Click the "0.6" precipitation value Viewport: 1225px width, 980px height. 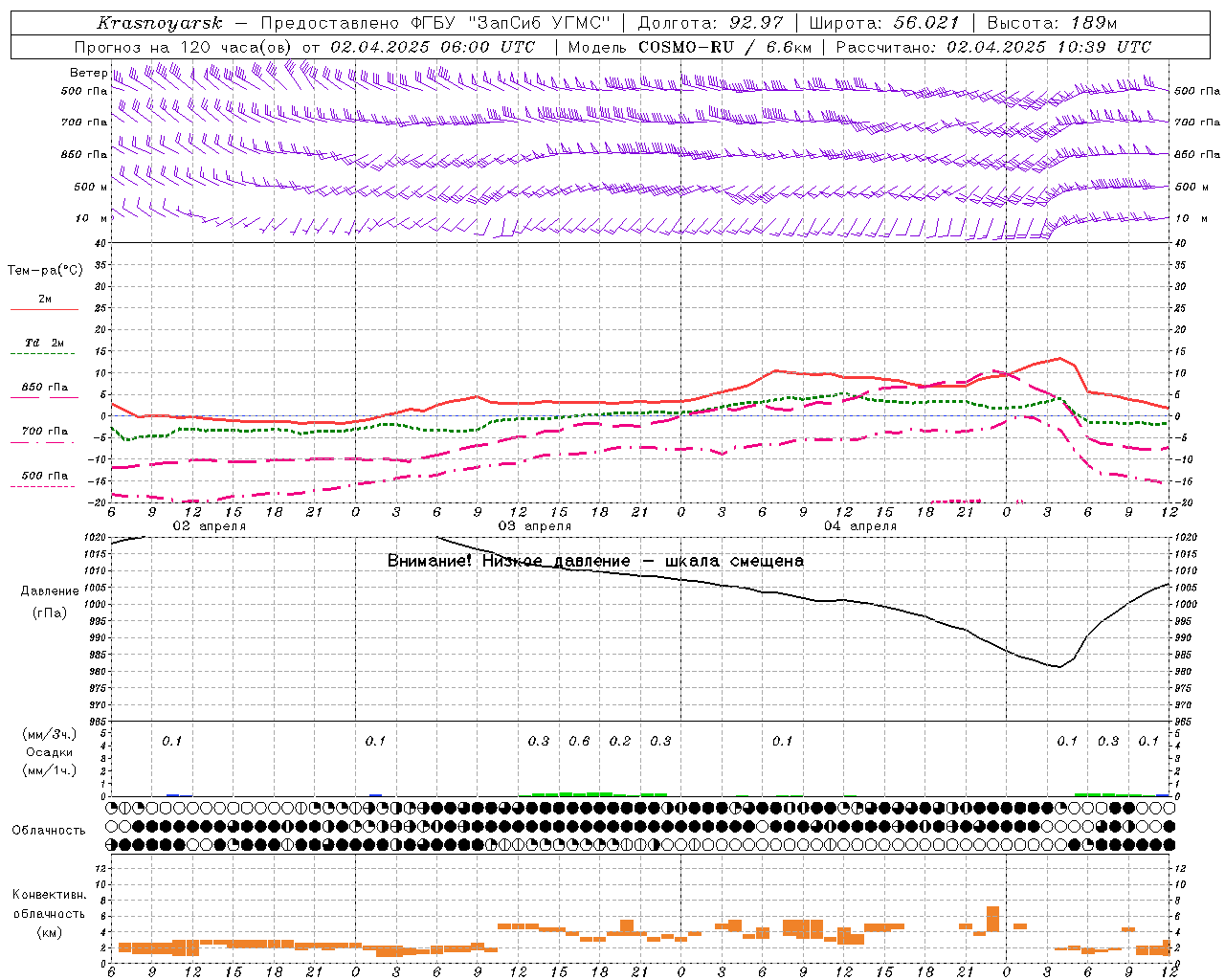tap(579, 741)
